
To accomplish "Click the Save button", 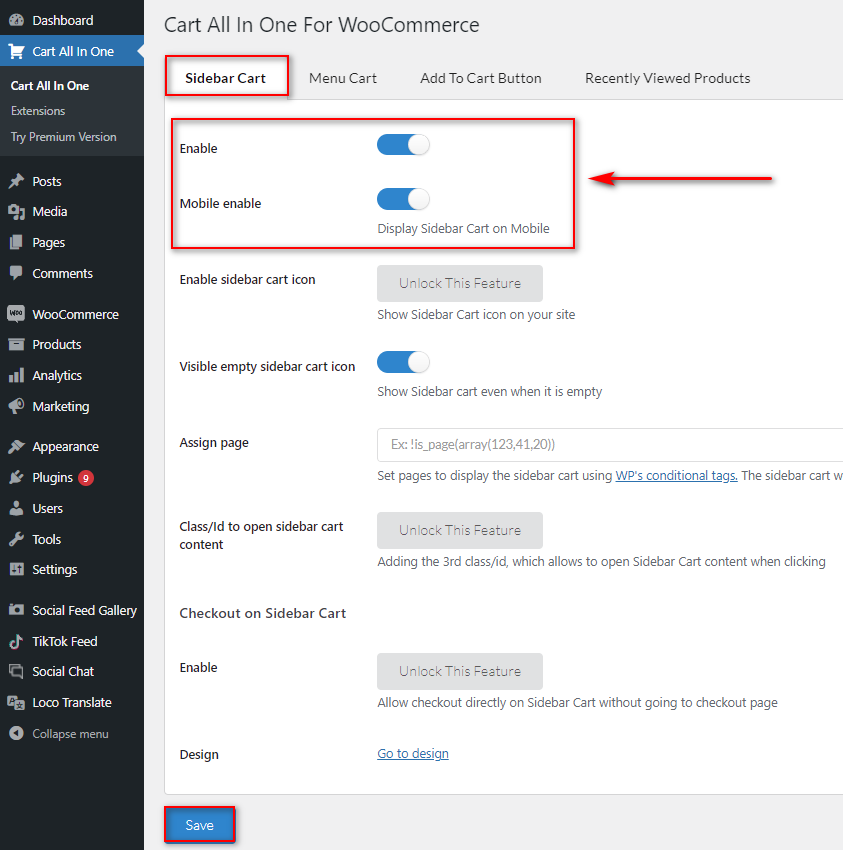I will coord(200,825).
